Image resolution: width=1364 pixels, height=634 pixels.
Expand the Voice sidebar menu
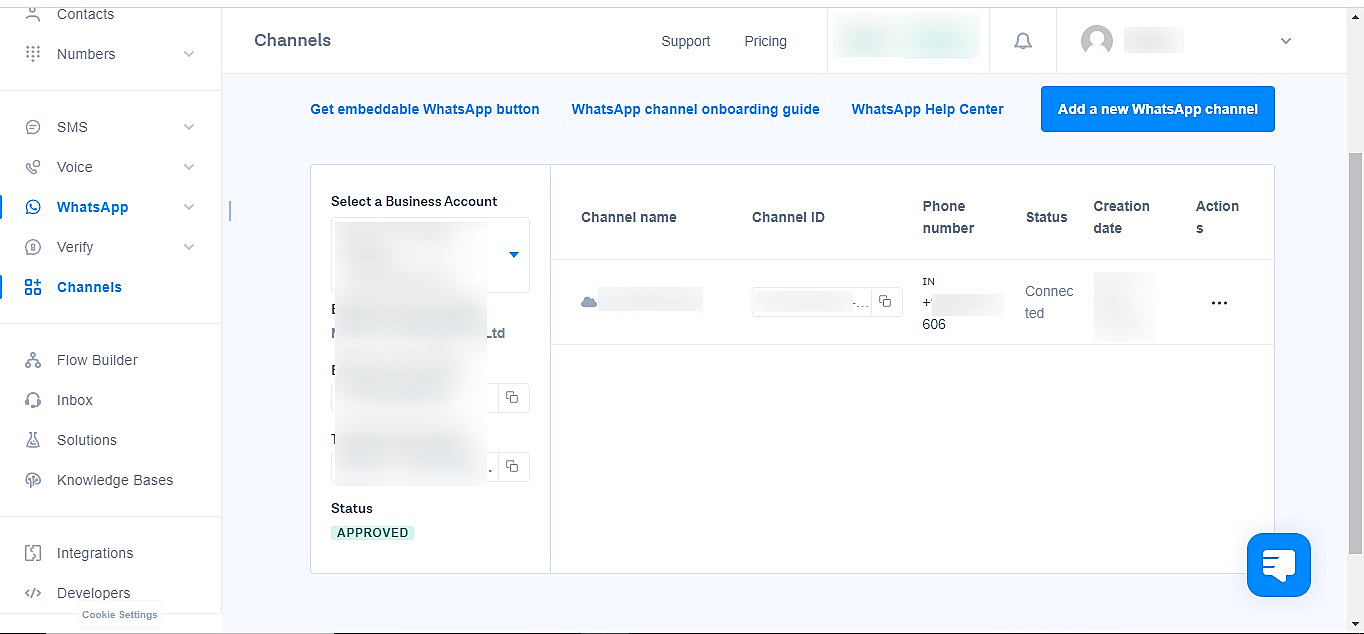189,167
